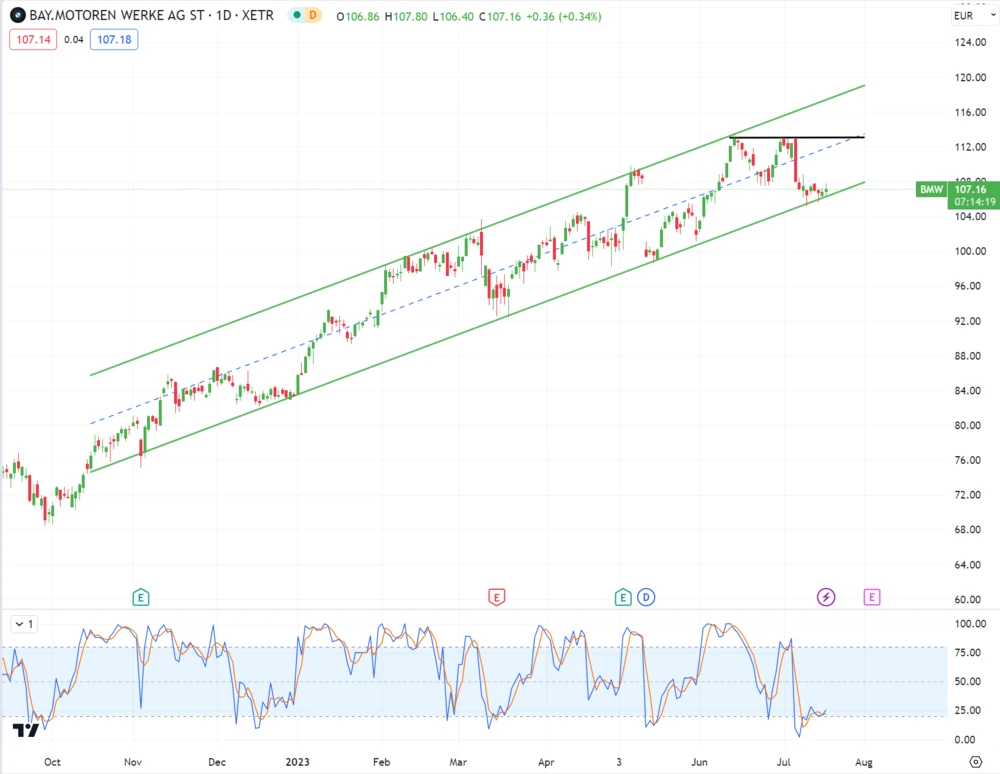The height and width of the screenshot is (774, 1000).
Task: Click the green BMW price label
Action: coord(930,189)
